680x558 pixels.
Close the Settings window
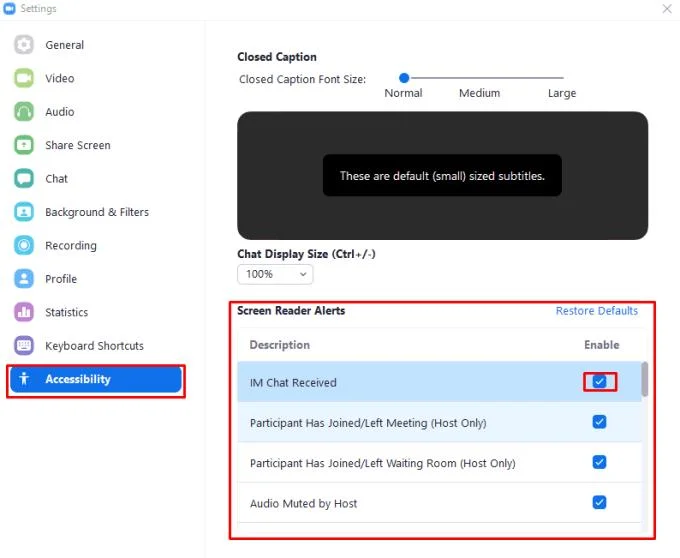click(x=667, y=9)
